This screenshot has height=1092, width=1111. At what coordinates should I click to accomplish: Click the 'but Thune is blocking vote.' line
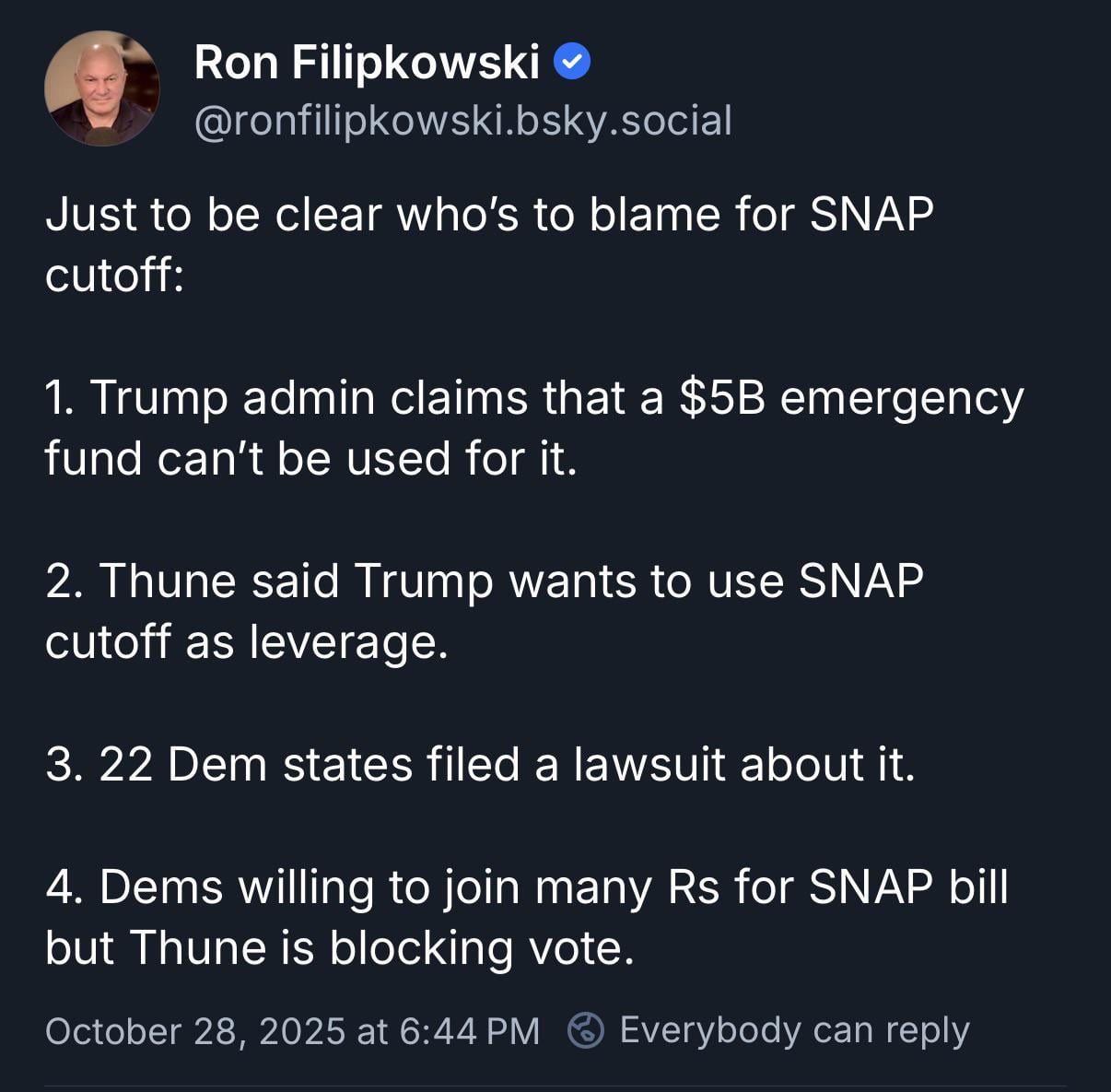click(x=339, y=947)
